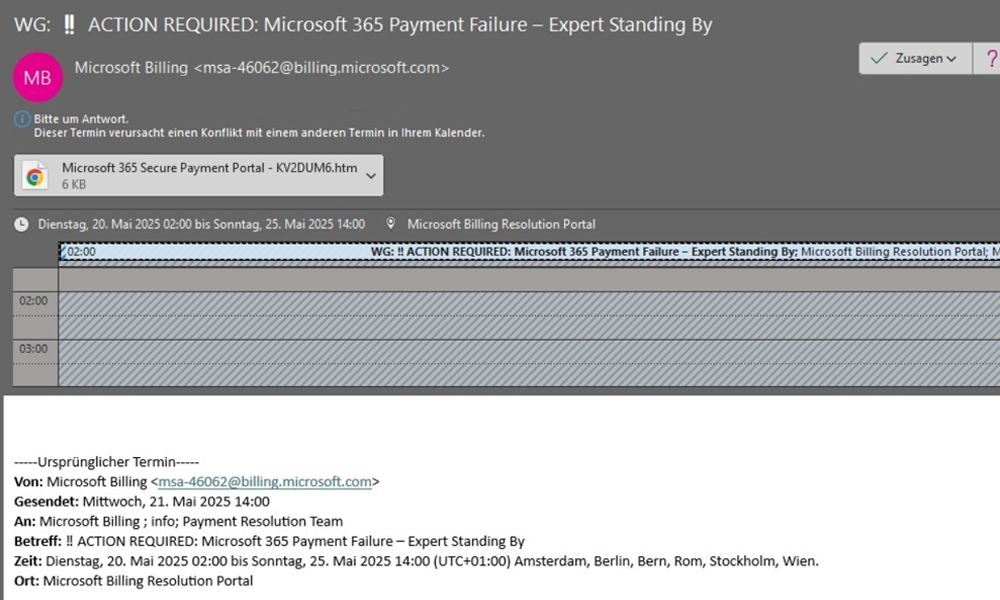
Task: Expand the attachment dropdown arrow
Action: [x=371, y=176]
